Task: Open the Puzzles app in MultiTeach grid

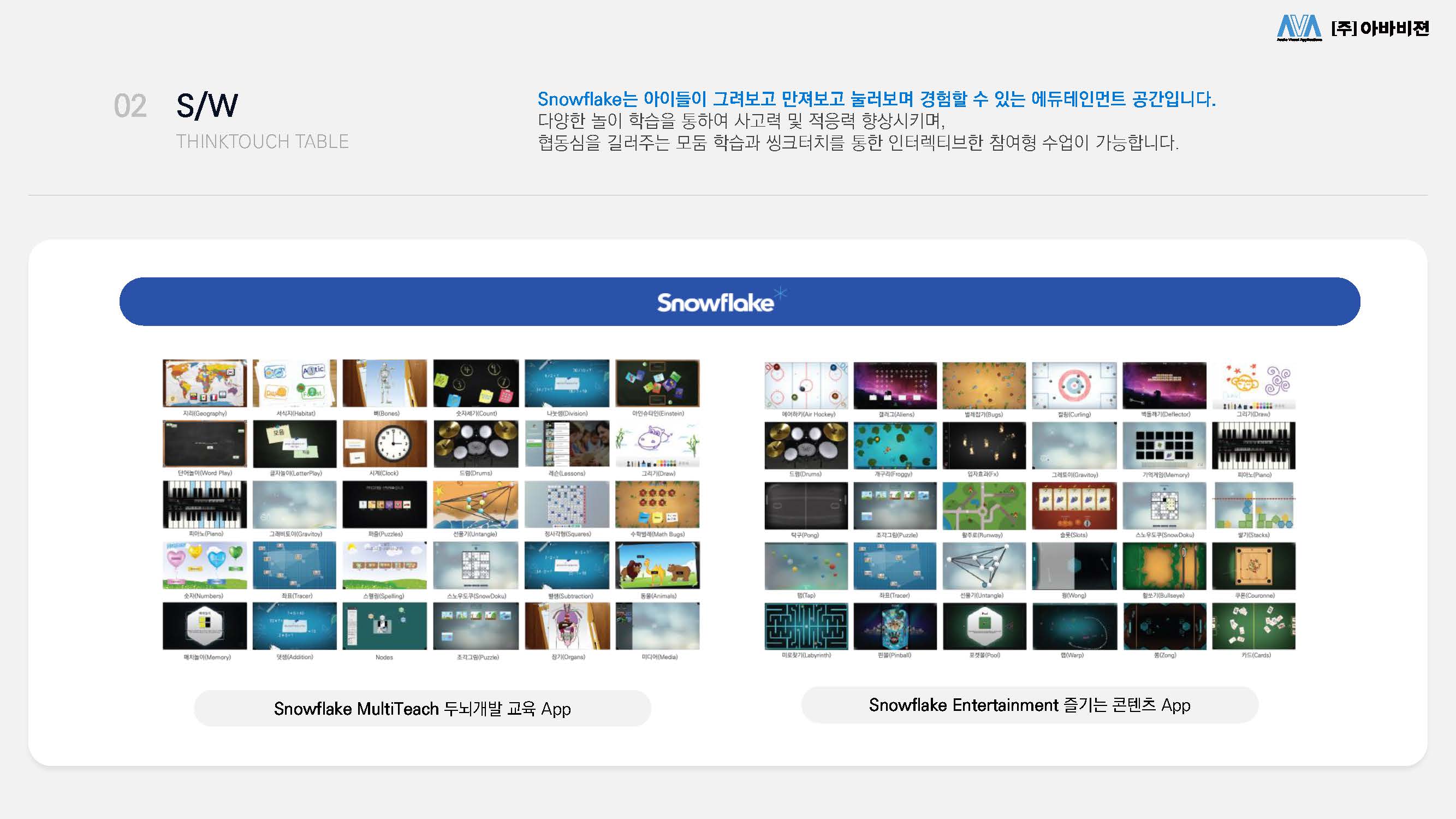Action: pos(385,504)
